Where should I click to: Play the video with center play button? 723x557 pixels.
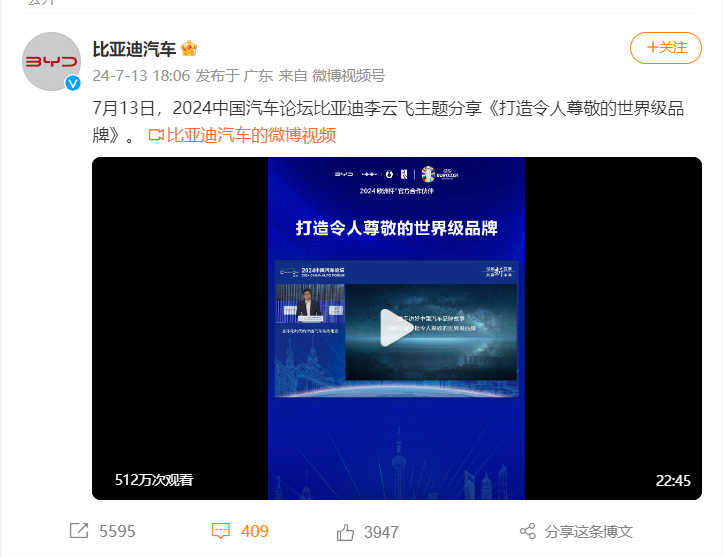pyautogui.click(x=394, y=328)
